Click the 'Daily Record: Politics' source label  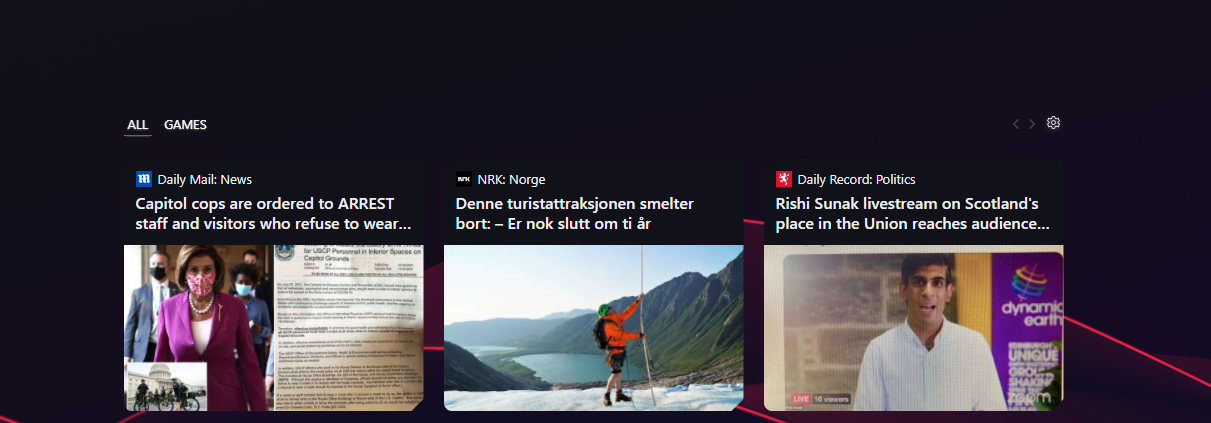click(856, 180)
